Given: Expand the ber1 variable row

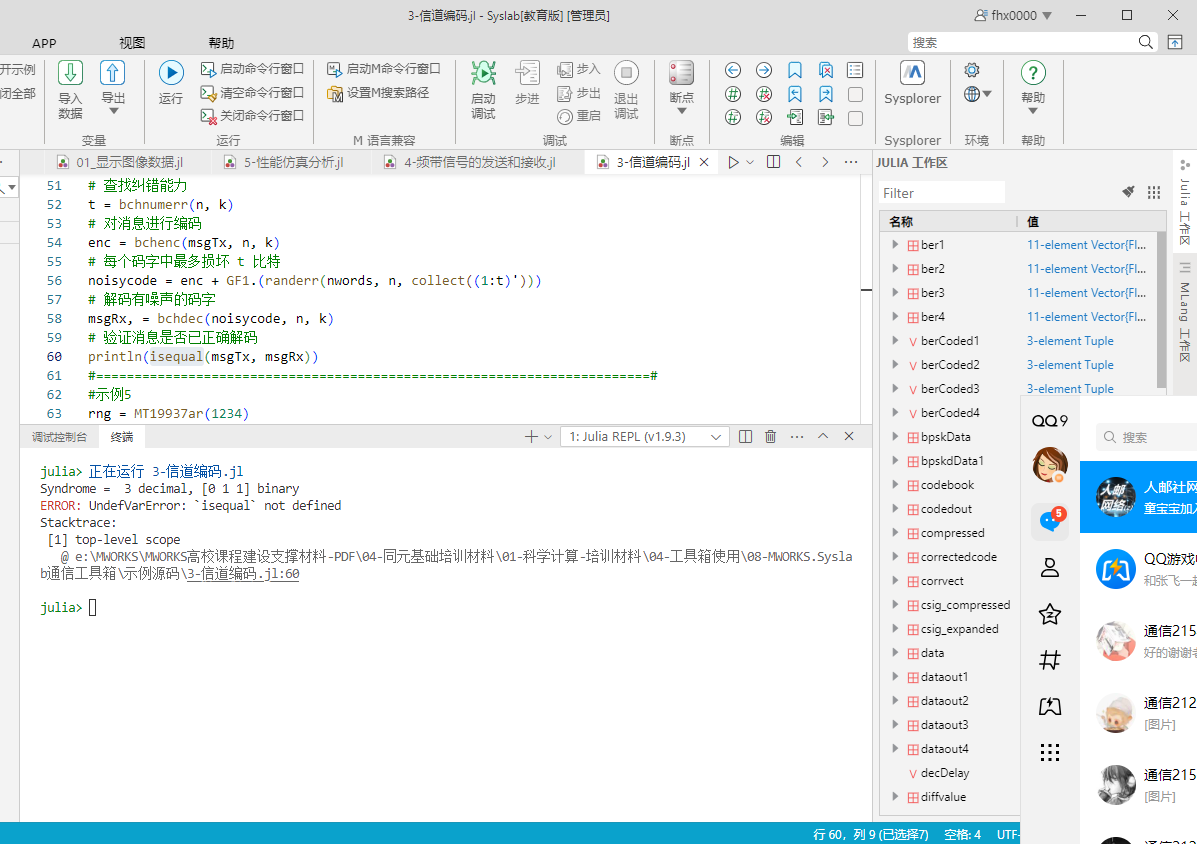Looking at the screenshot, I should pyautogui.click(x=895, y=245).
